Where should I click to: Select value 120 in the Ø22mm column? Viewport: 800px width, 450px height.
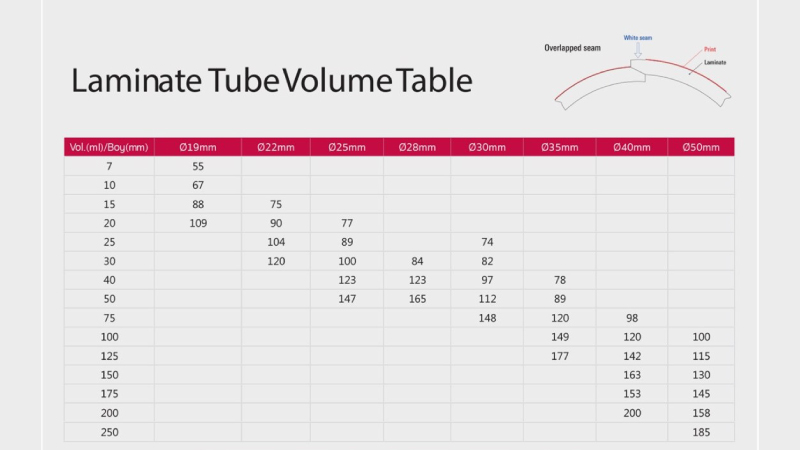(276, 261)
